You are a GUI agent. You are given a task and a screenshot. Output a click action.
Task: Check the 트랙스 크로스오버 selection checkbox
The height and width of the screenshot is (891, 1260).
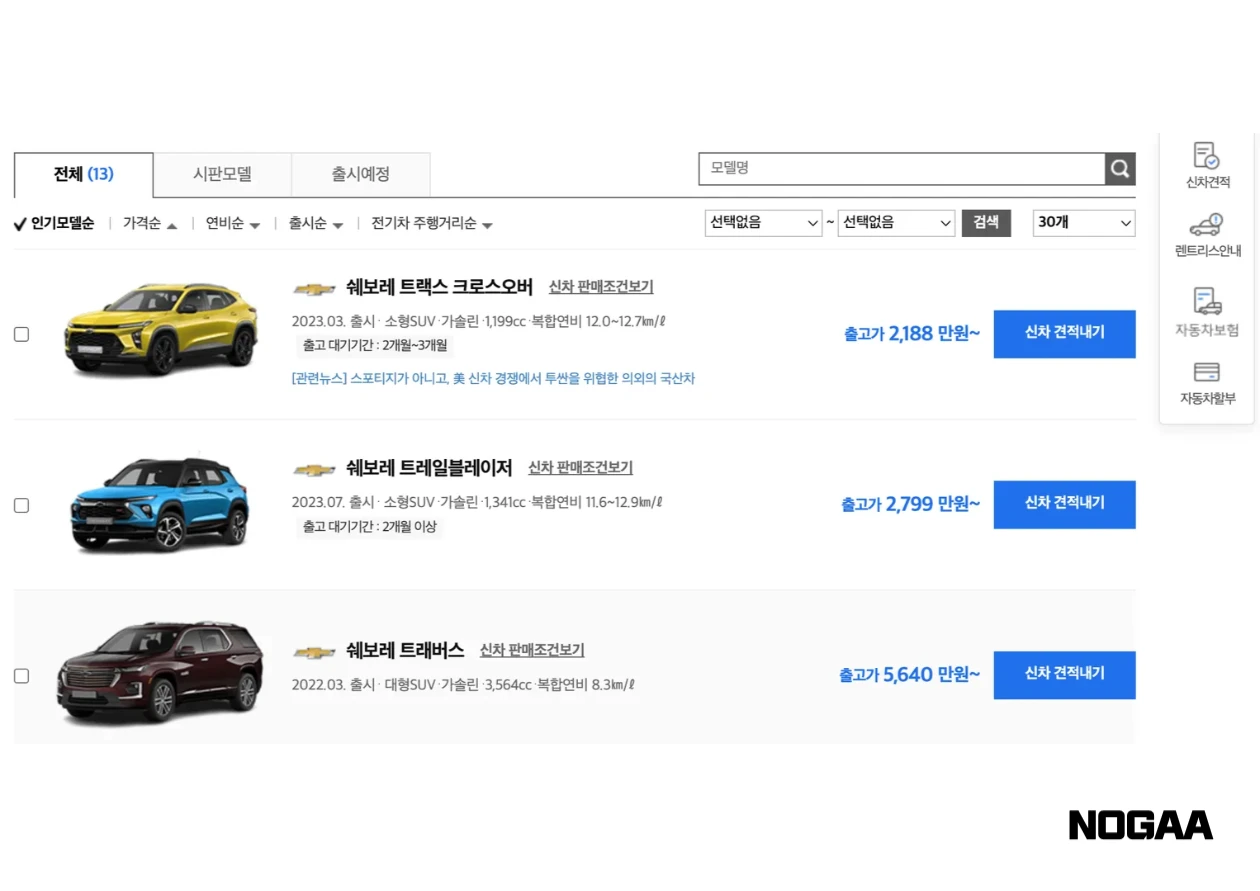pos(21,334)
